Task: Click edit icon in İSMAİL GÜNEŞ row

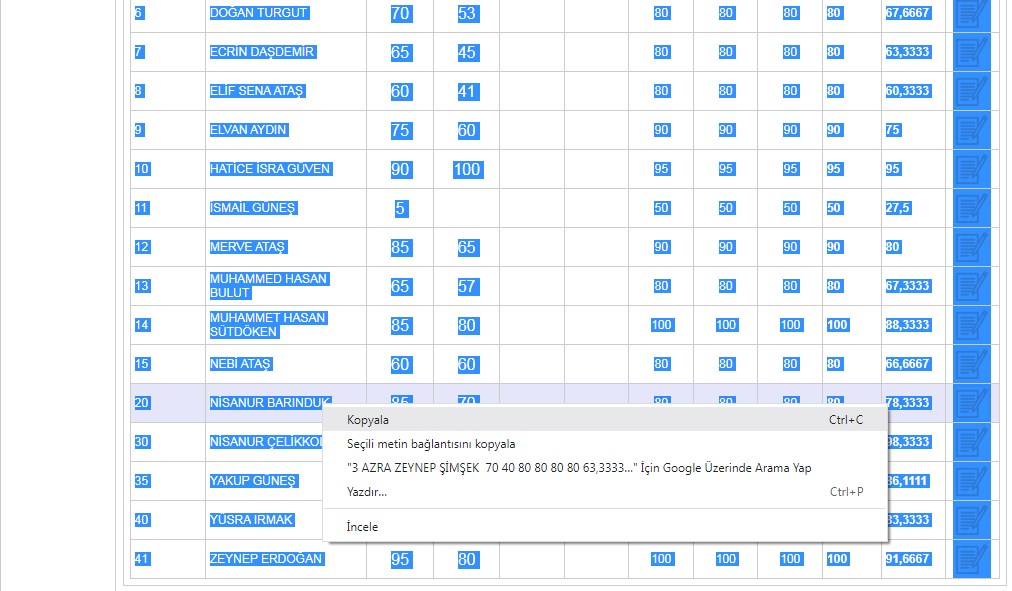Action: (970, 208)
